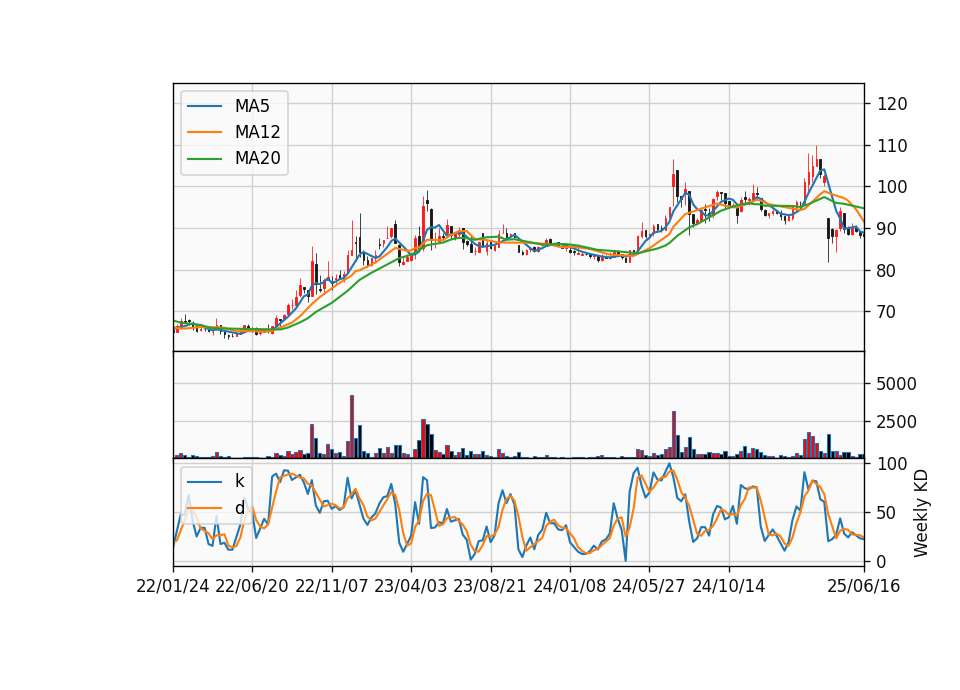Click the 24/01/08 date tick label
Image resolution: width=960 pixels, height=690 pixels.
click(x=569, y=586)
